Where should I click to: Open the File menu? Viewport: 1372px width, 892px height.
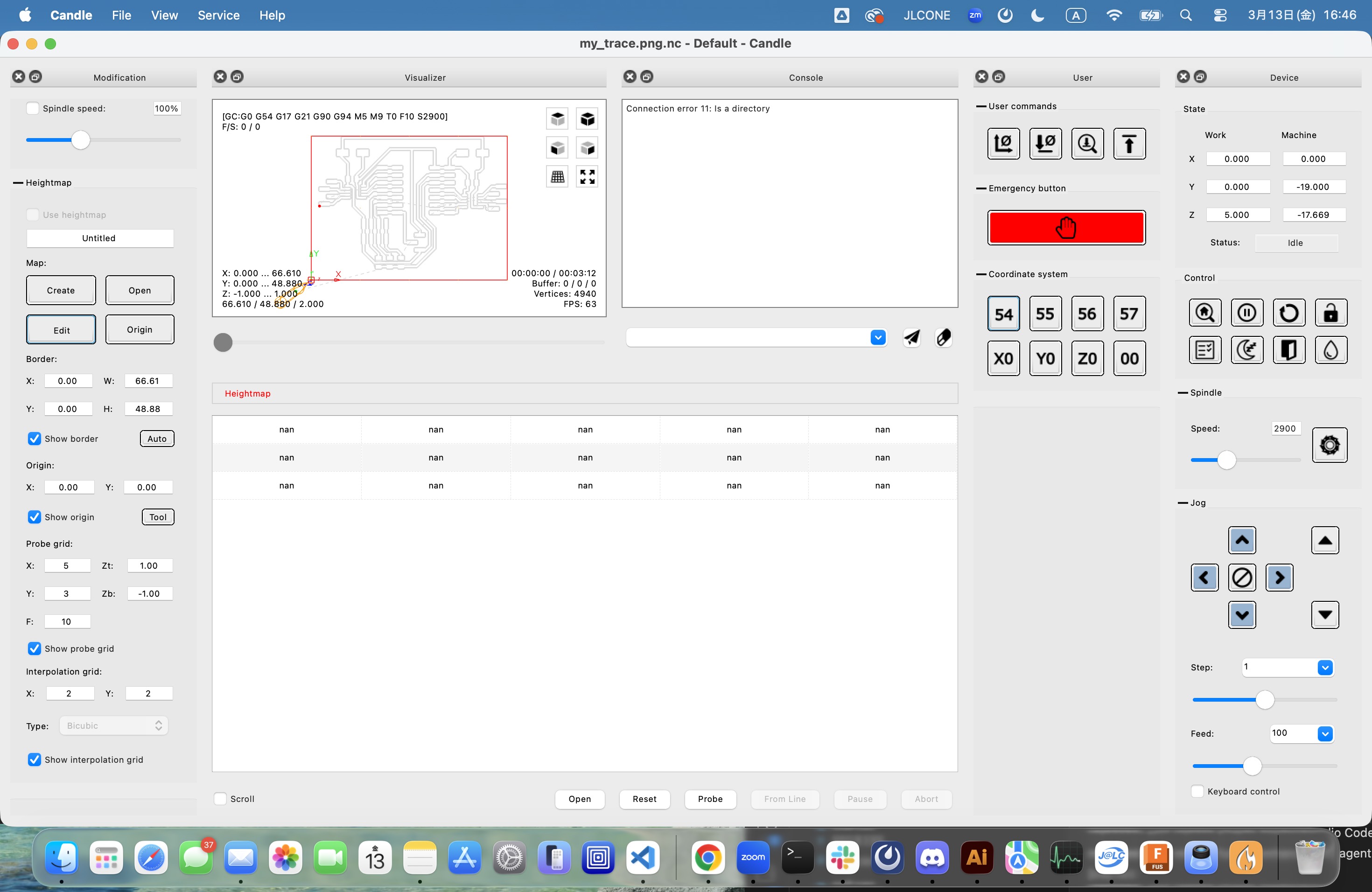(121, 15)
